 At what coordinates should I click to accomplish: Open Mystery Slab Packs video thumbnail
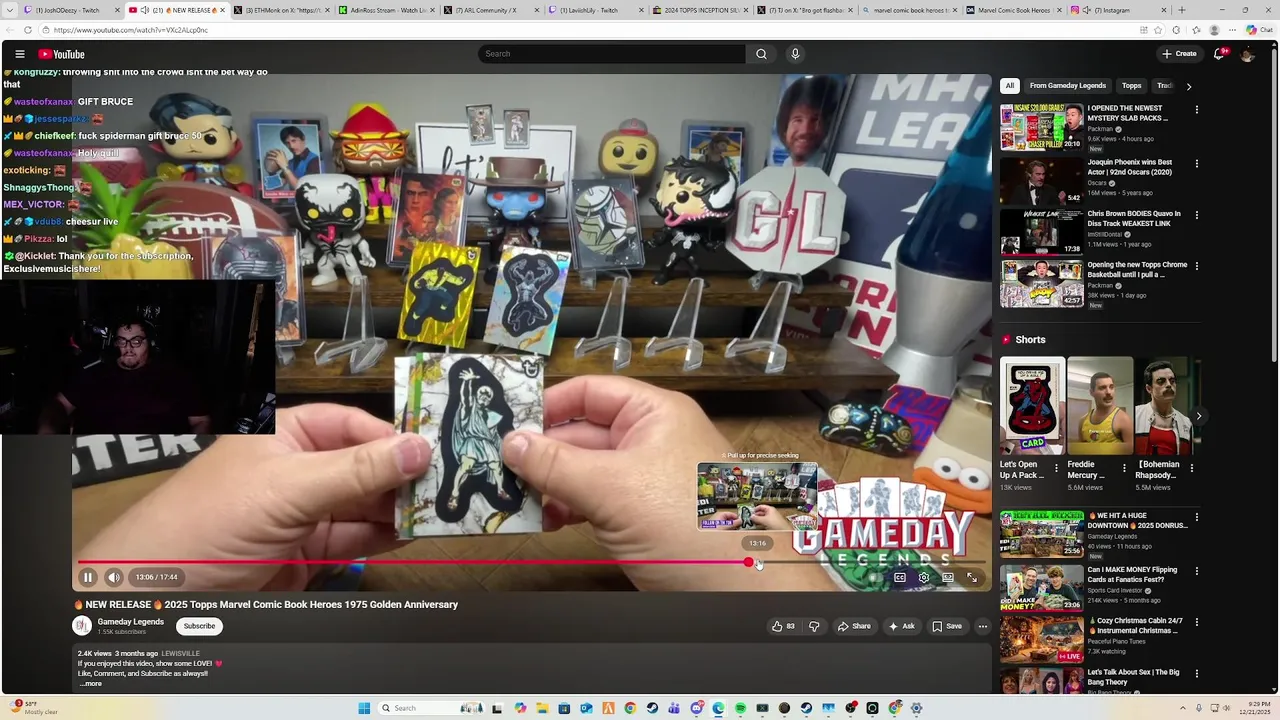[1041, 127]
